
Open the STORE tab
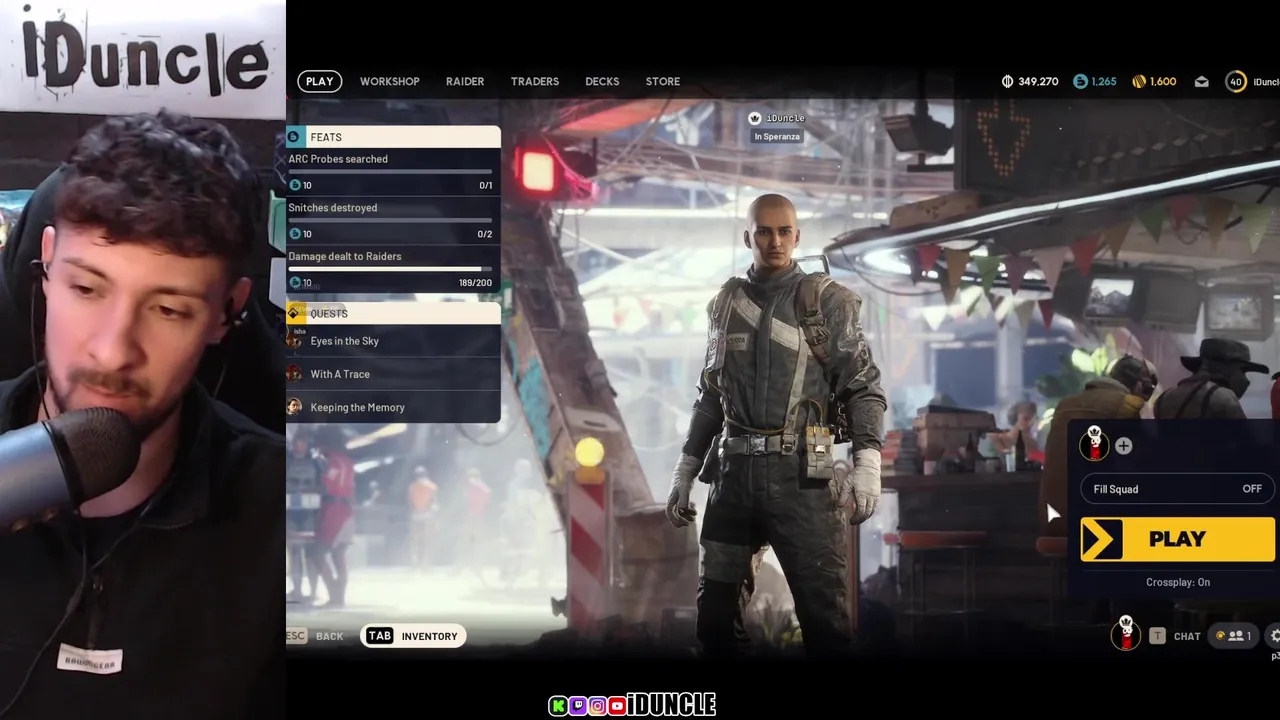coord(662,81)
